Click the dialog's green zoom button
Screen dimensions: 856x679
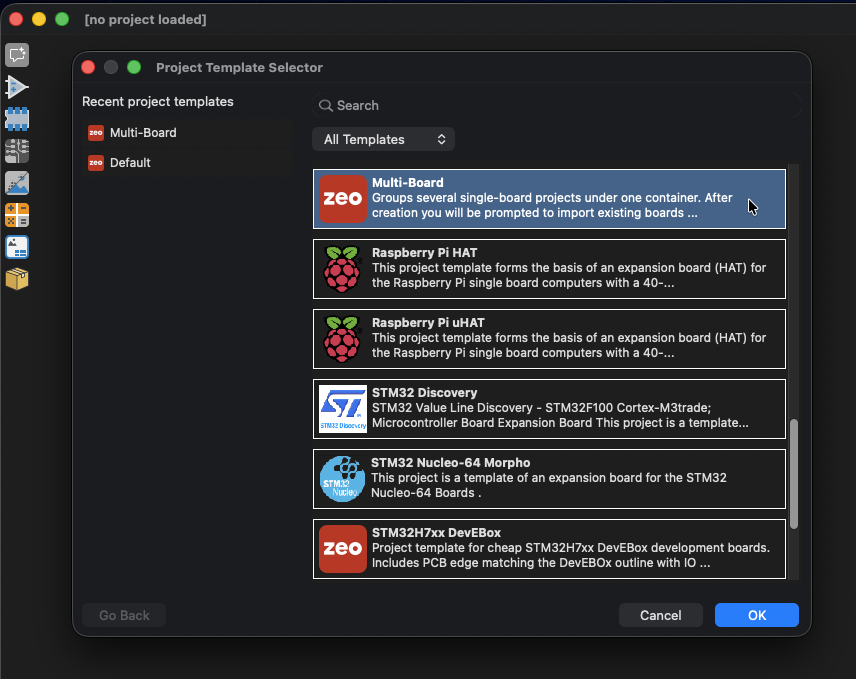coord(134,67)
